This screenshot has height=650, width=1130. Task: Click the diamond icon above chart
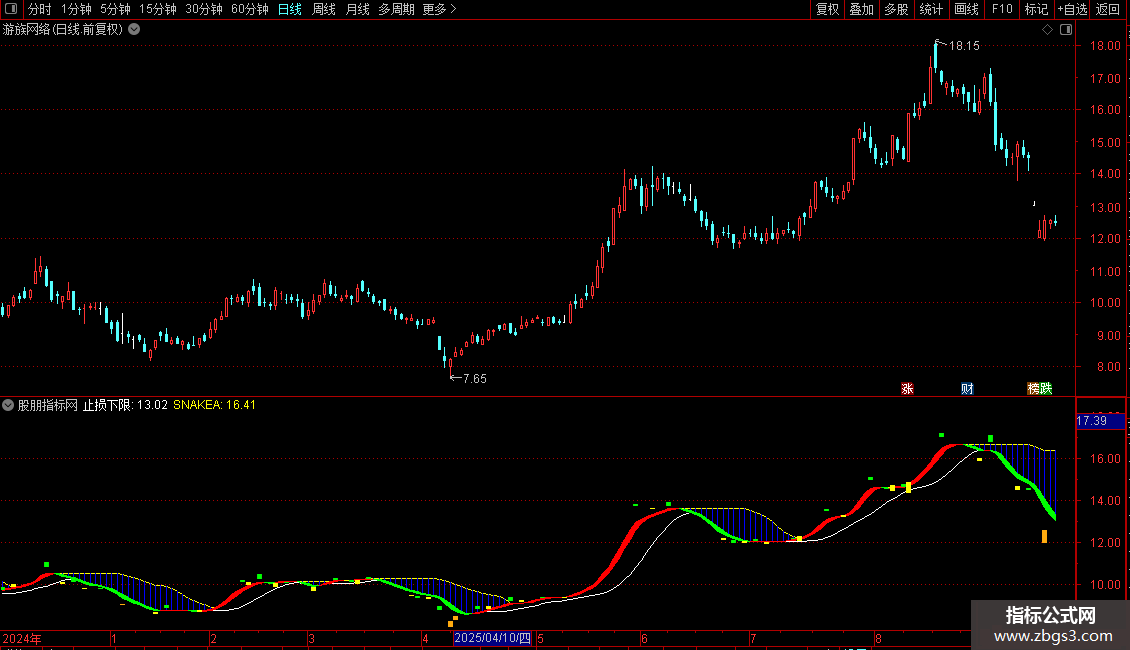[x=1048, y=30]
